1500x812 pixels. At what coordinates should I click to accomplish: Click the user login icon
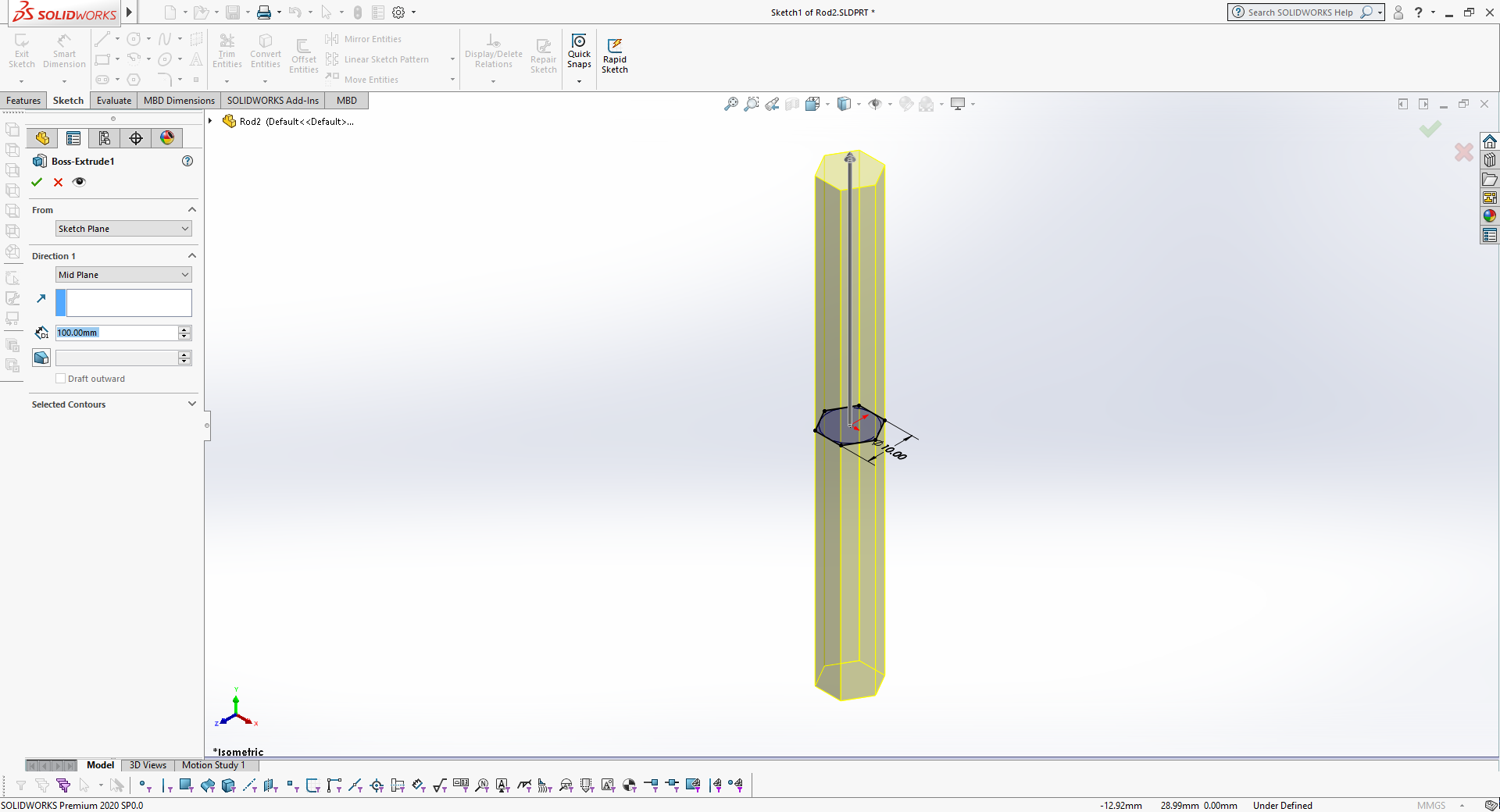point(1398,12)
